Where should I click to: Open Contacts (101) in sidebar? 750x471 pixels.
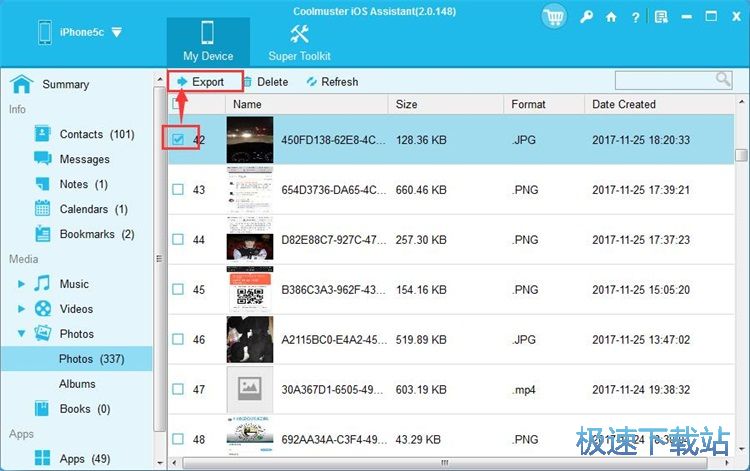[97, 134]
